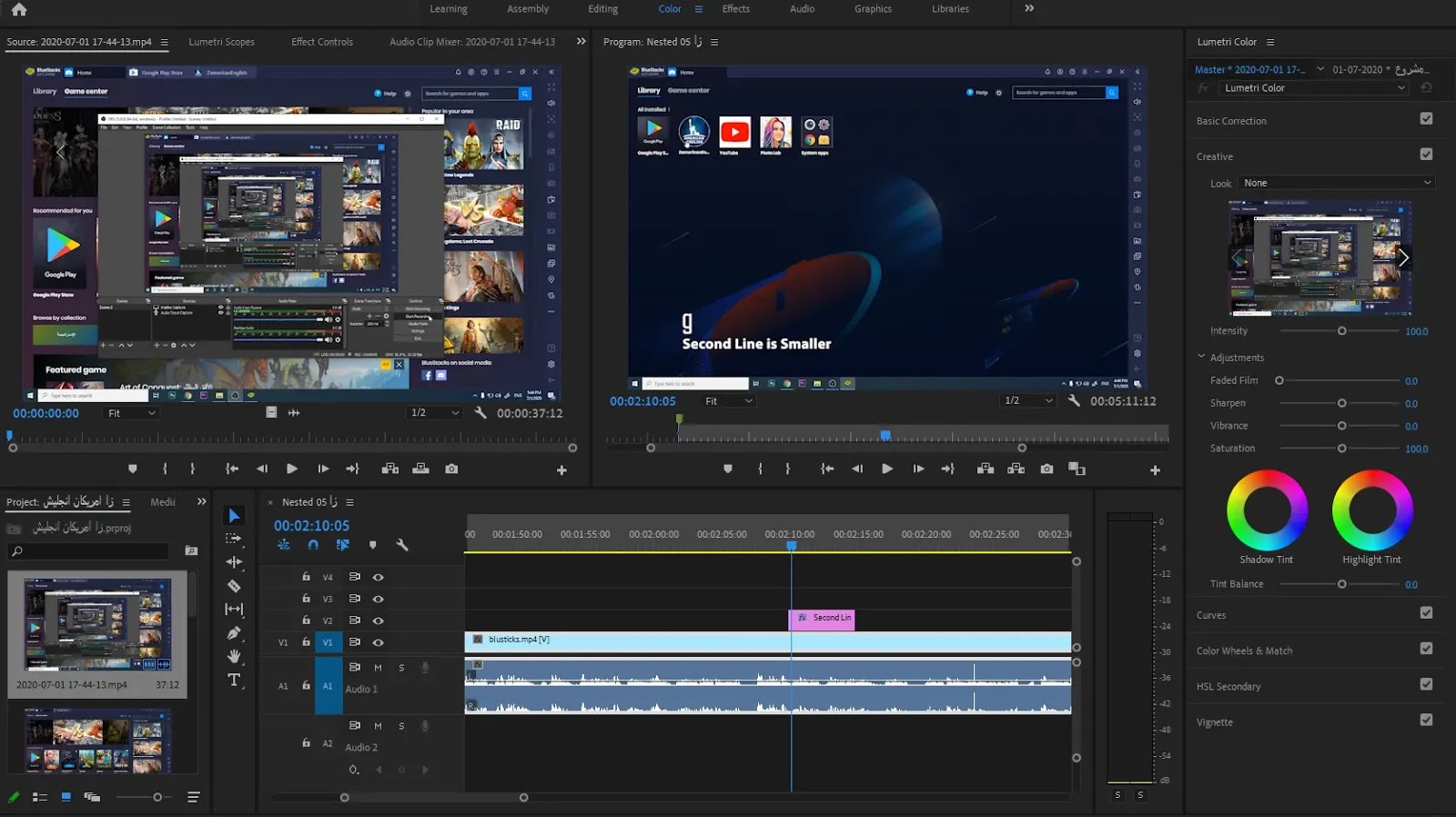Select the Hand tool
Viewport: 1456px width, 817px height.
coord(234,656)
